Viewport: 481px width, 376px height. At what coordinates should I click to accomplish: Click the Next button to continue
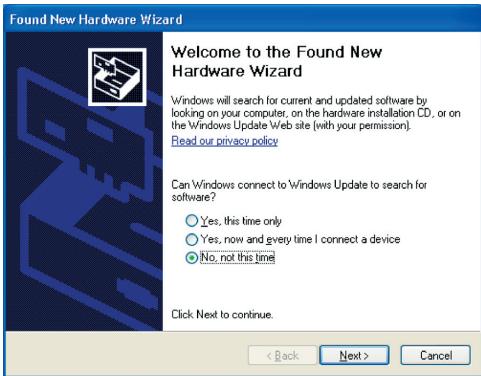pos(354,355)
